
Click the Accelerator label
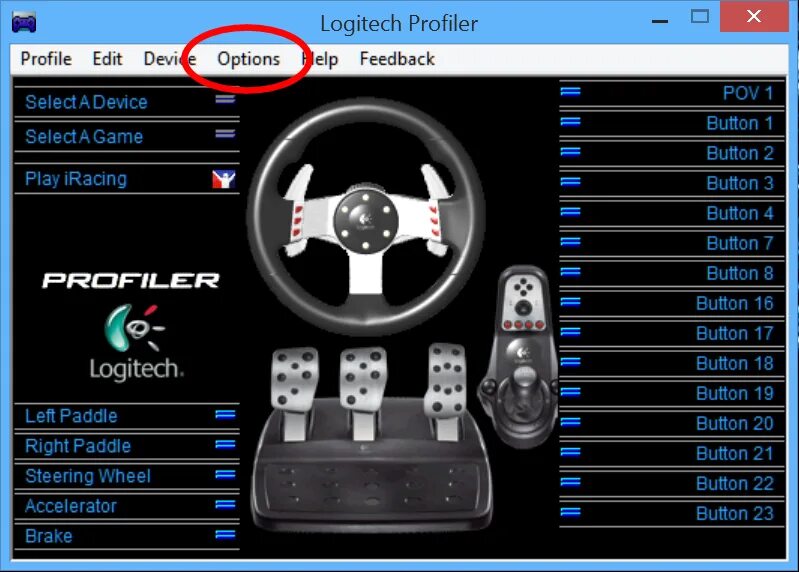tap(71, 506)
